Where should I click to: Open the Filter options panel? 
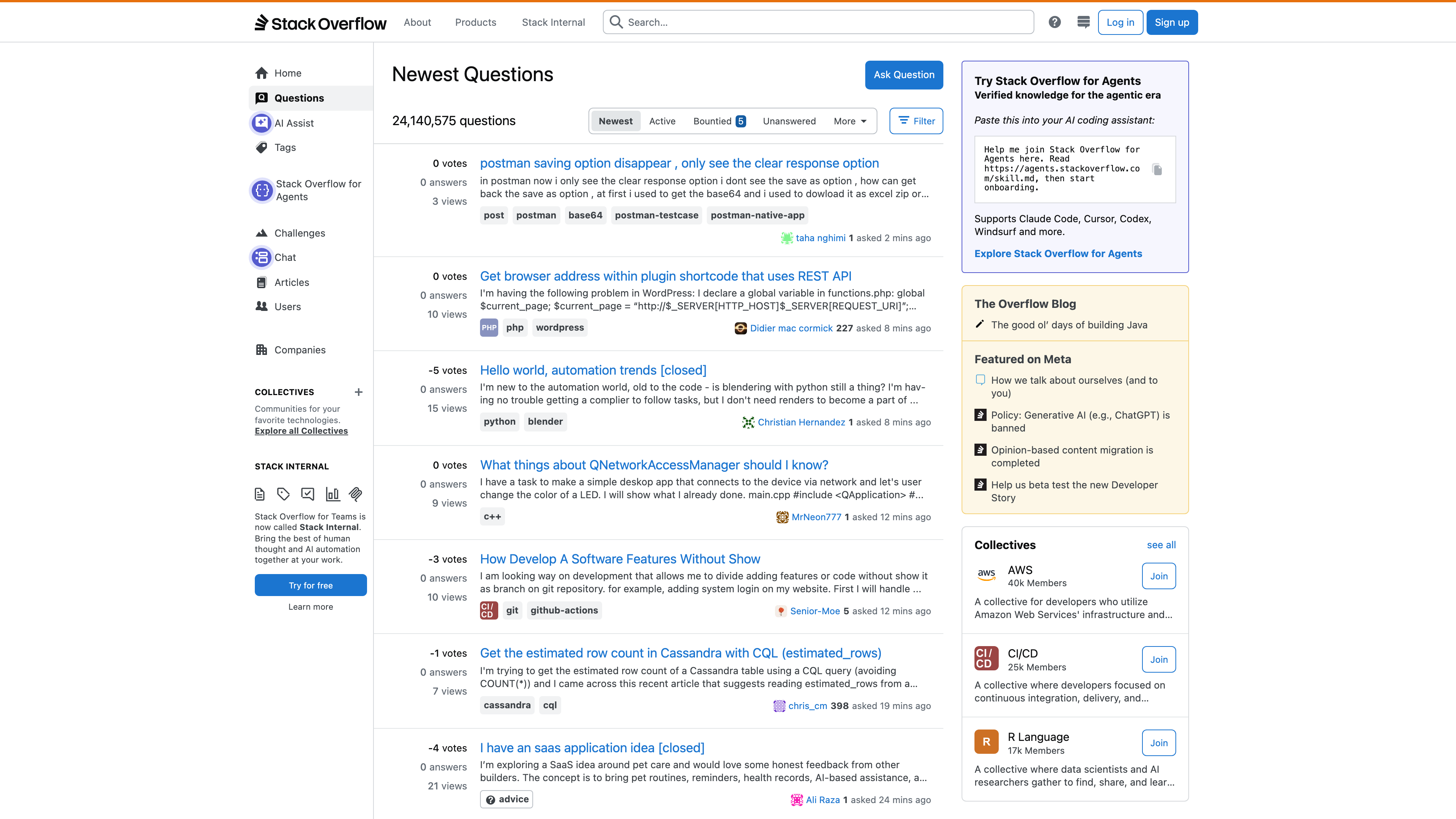point(916,121)
